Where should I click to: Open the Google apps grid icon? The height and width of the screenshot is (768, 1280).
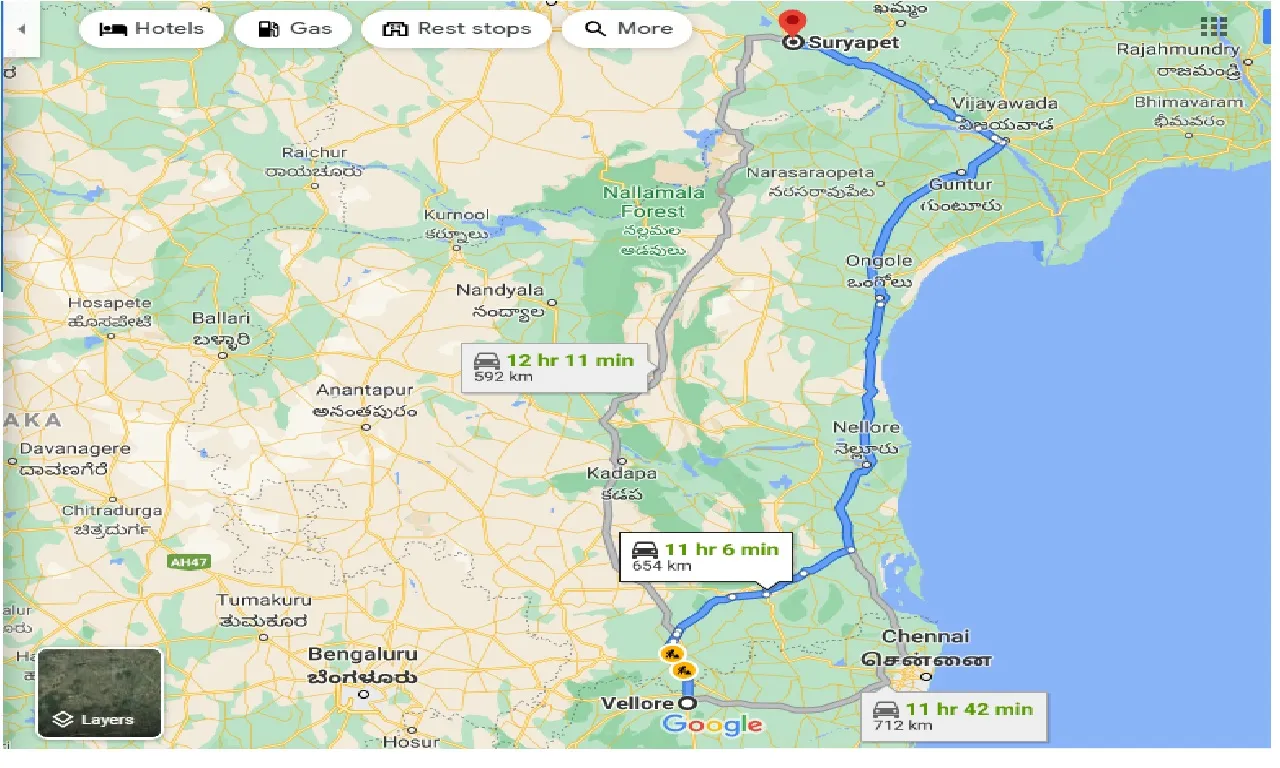tap(1213, 27)
